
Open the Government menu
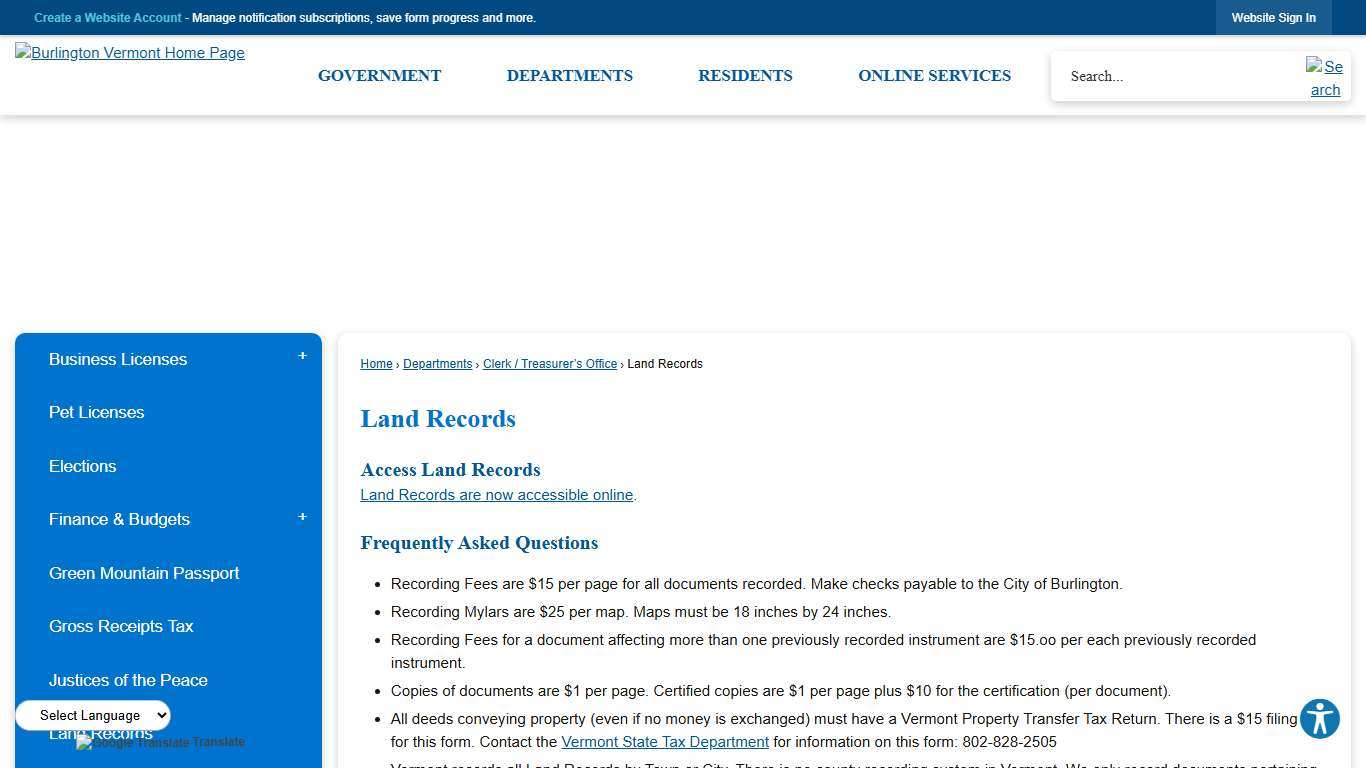pyautogui.click(x=379, y=76)
